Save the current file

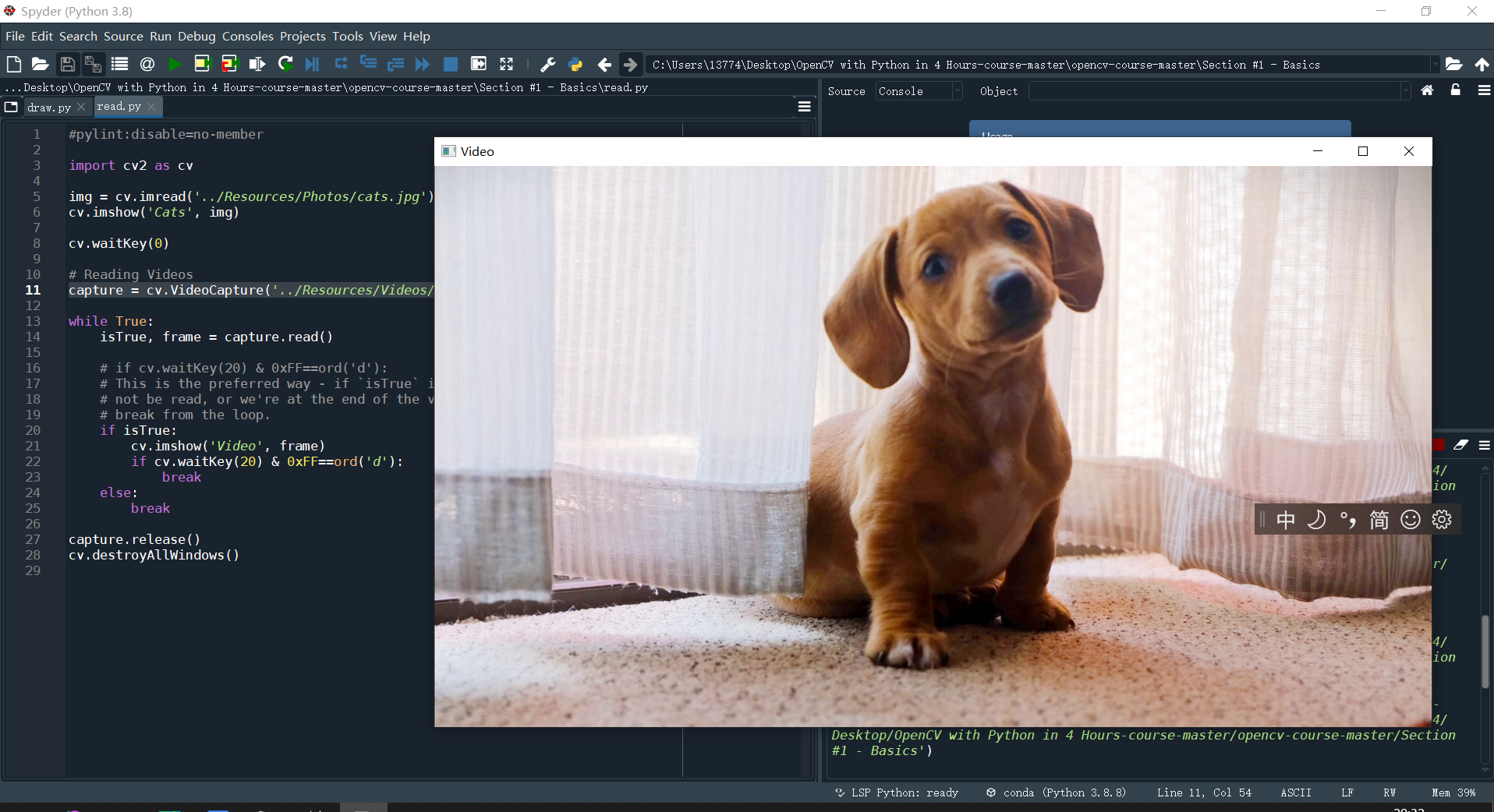[68, 64]
